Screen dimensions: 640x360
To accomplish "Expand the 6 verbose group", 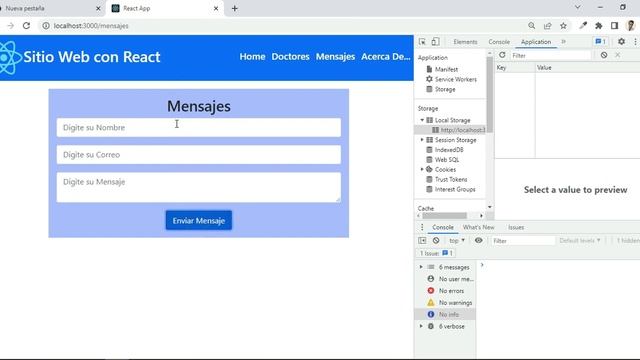I will [x=421, y=326].
